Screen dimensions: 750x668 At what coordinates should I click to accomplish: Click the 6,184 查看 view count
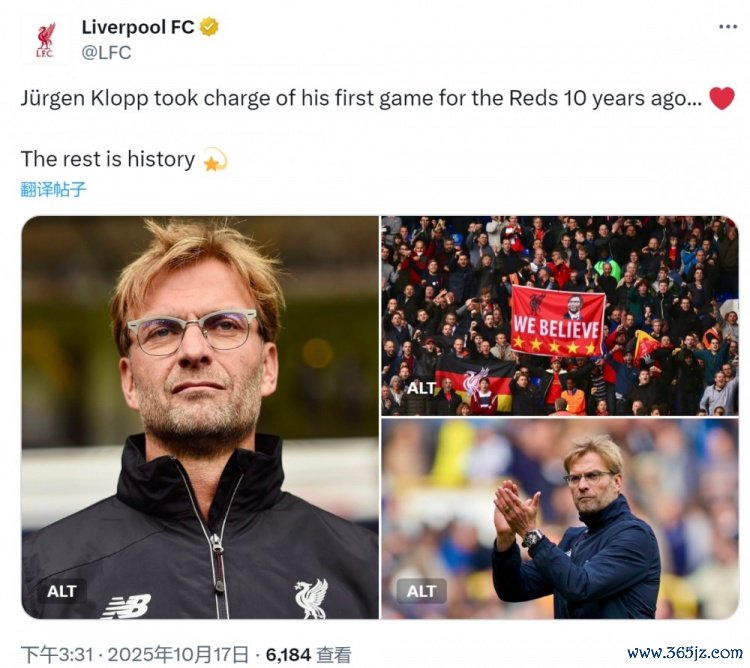[x=309, y=654]
